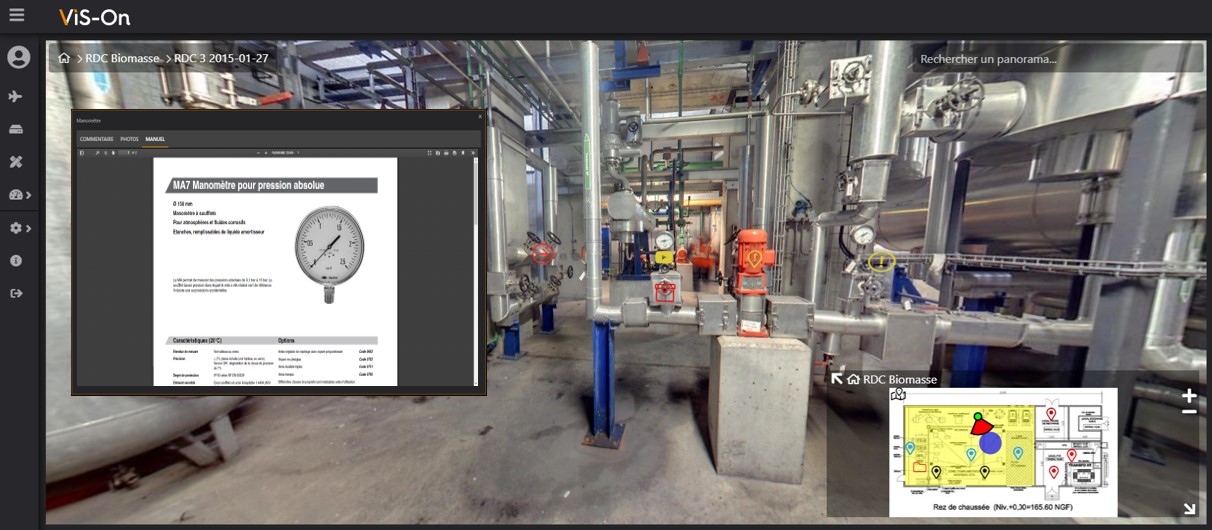1212x530 pixels.
Task: Click the red arrow navigation hotspot
Action: click(542, 253)
